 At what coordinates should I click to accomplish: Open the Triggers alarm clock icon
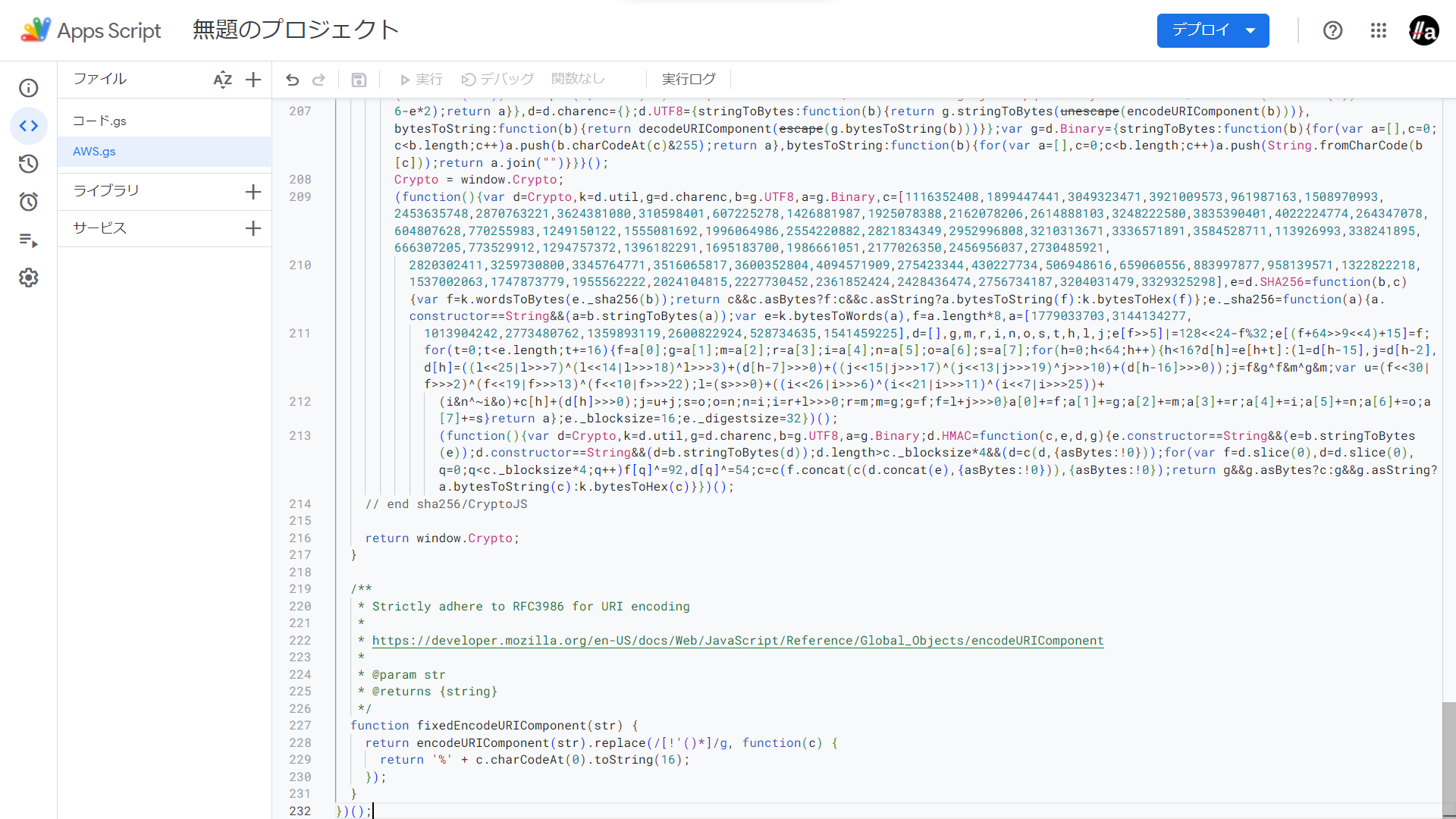coord(29,202)
